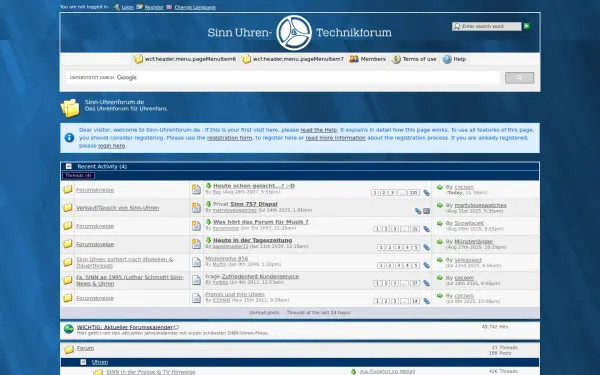This screenshot has width=600, height=375.
Task: Click the Change Language link
Action: pos(195,7)
